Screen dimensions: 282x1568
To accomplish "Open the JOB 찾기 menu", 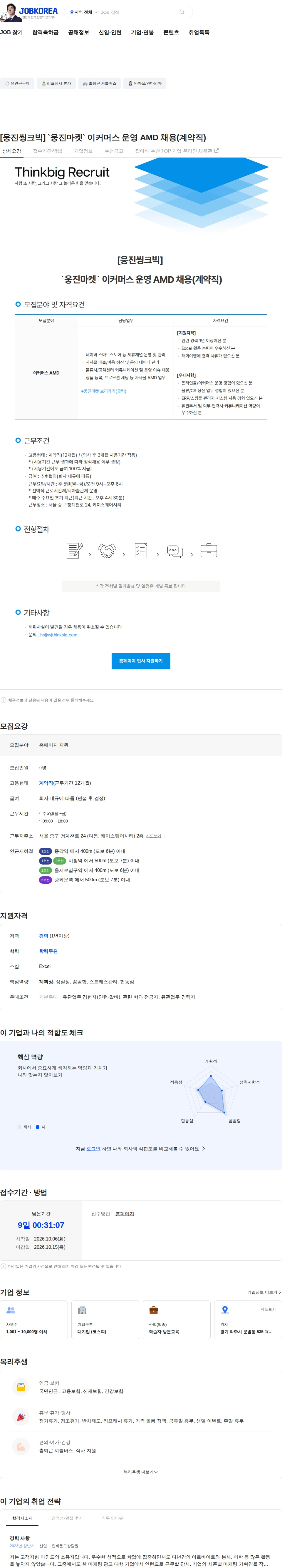I will tap(11, 32).
